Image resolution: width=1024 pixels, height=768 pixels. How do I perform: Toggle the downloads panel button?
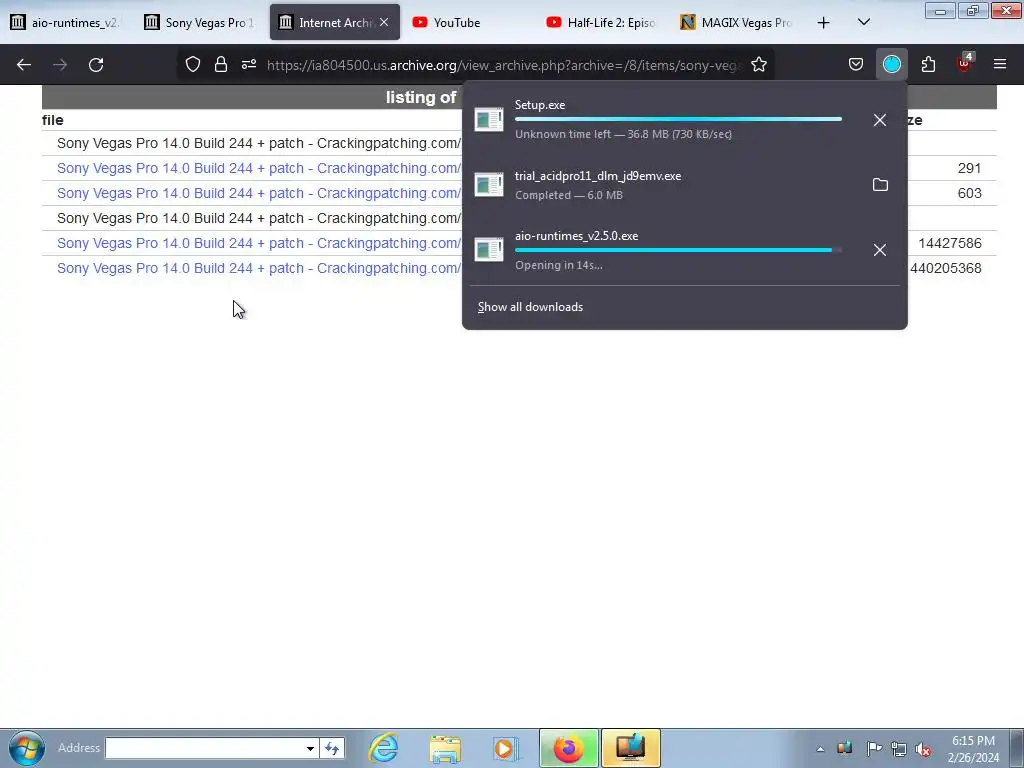point(891,65)
